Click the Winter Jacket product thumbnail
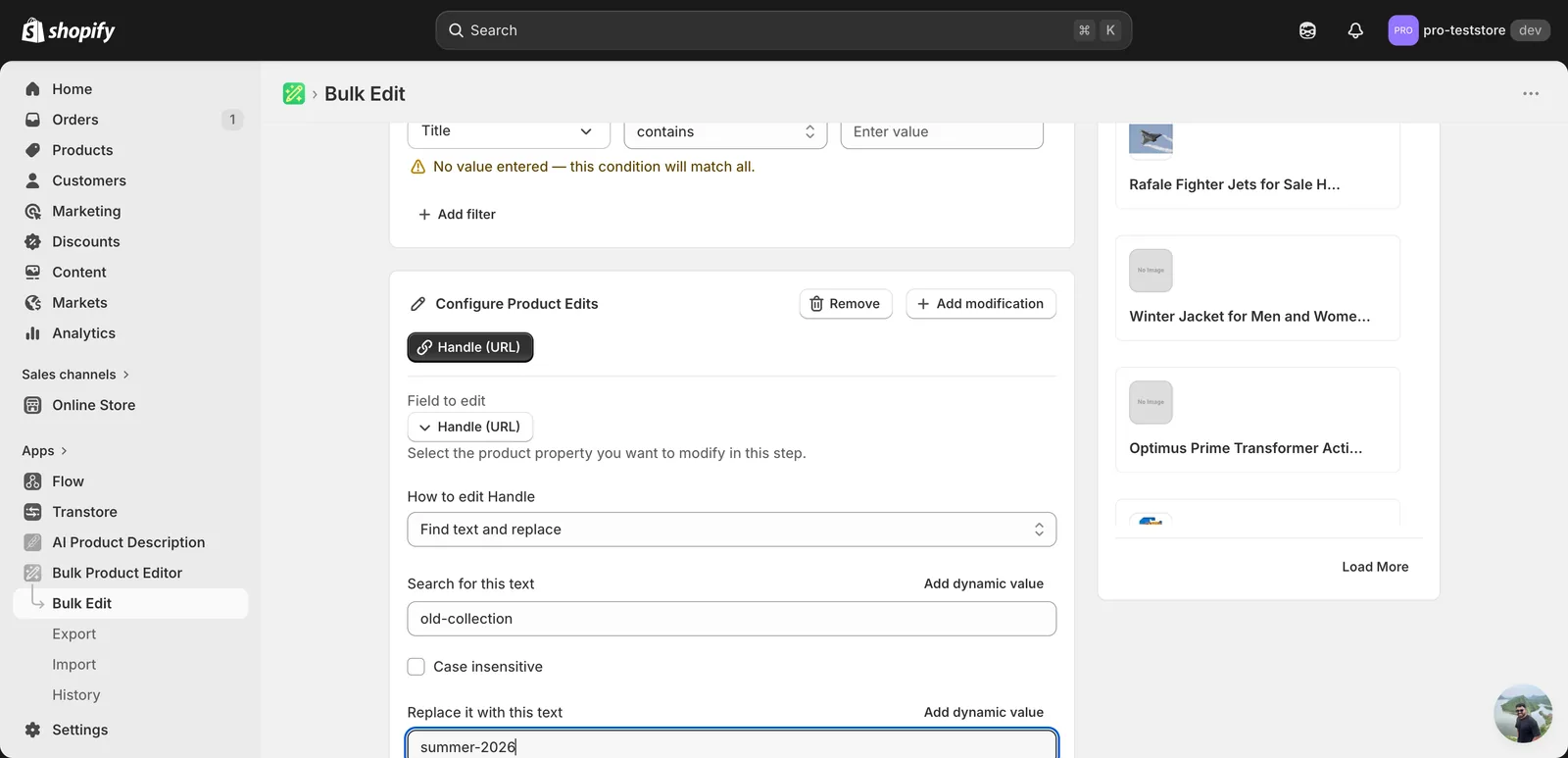1568x758 pixels. [x=1151, y=271]
